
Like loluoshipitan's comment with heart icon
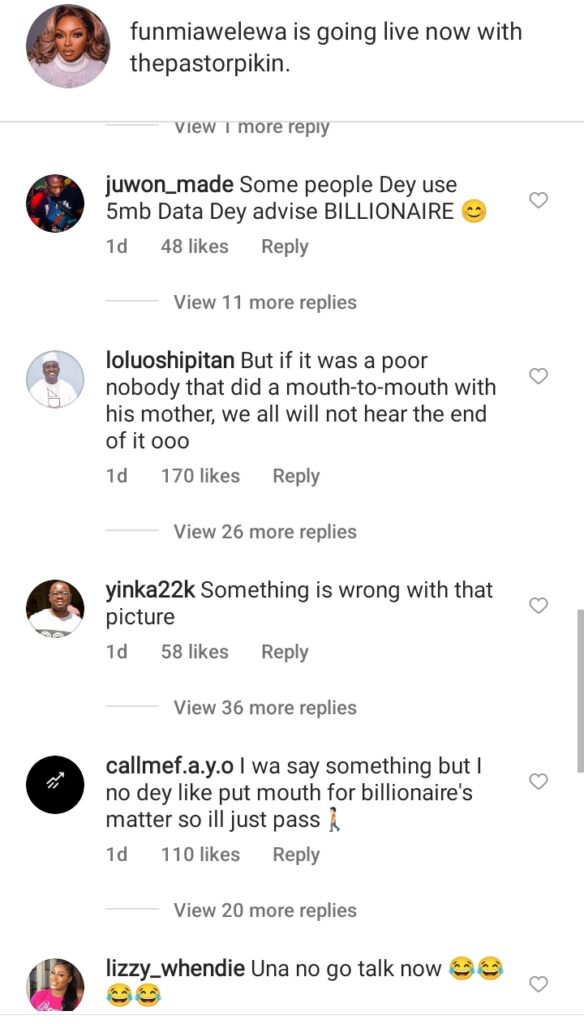click(x=538, y=376)
